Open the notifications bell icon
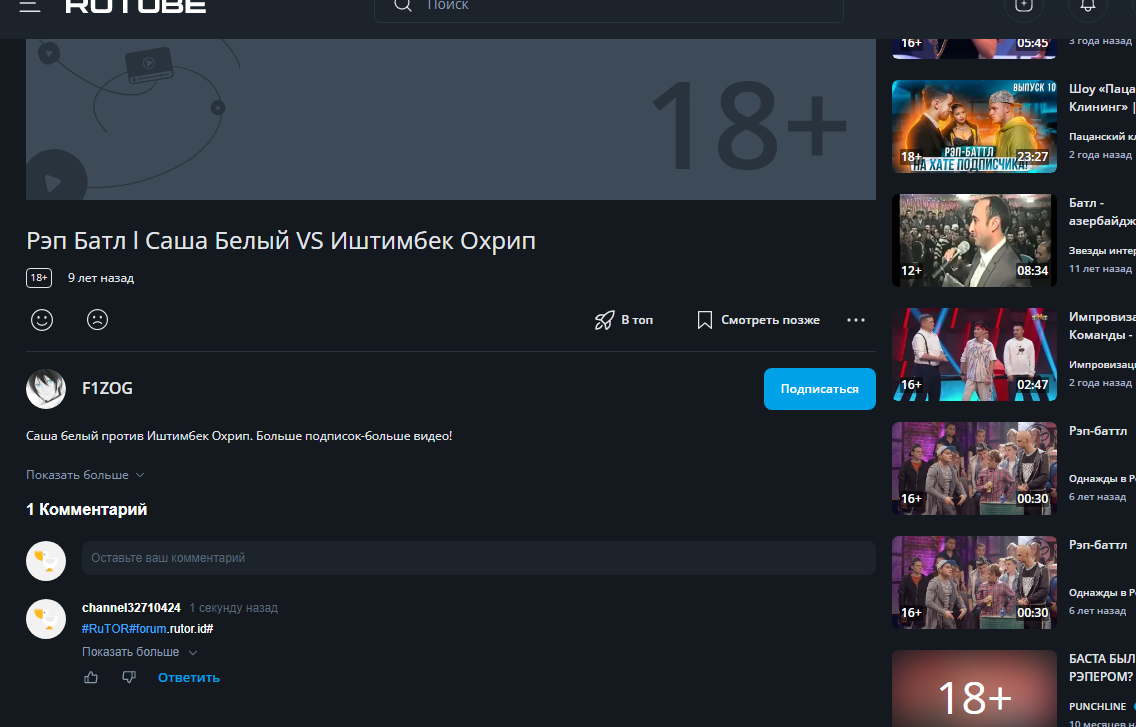Screen dimensions: 1136x727 point(1087,6)
